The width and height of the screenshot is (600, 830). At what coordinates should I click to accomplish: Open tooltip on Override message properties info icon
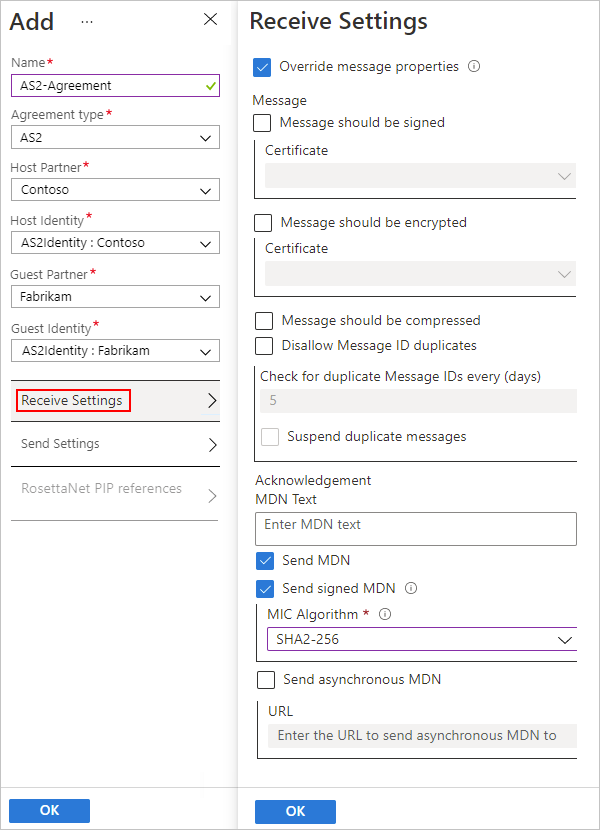[473, 66]
